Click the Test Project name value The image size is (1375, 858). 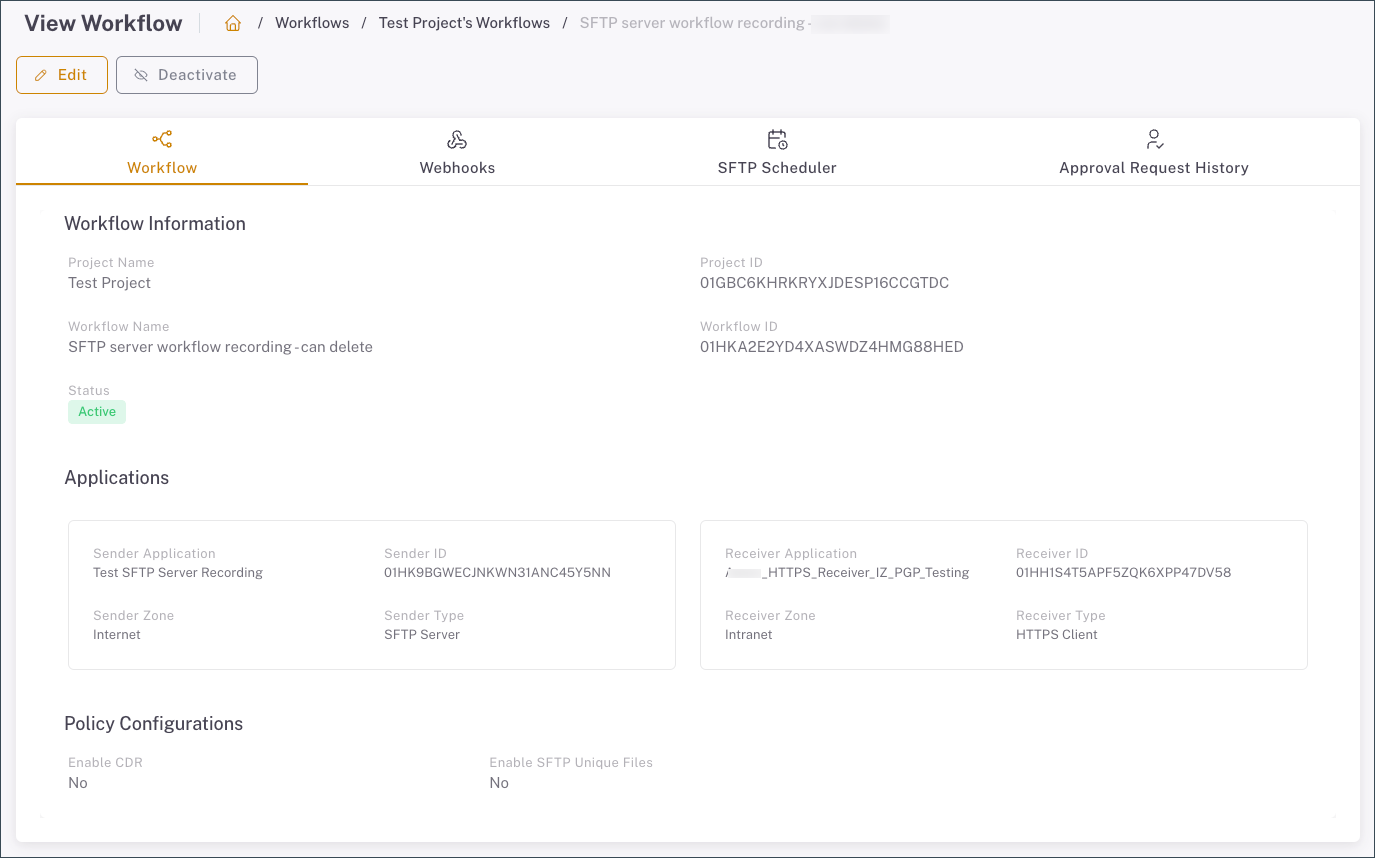109,283
